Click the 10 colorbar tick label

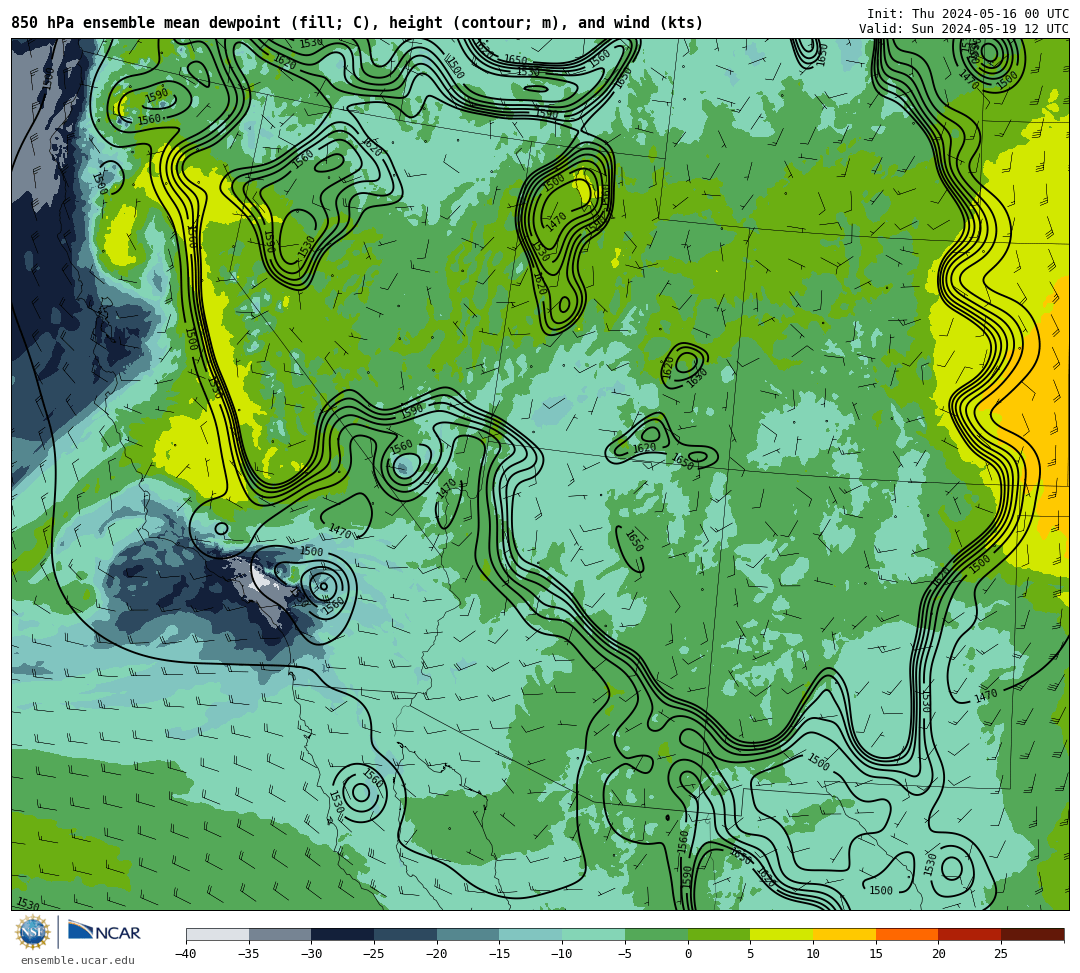click(x=813, y=954)
